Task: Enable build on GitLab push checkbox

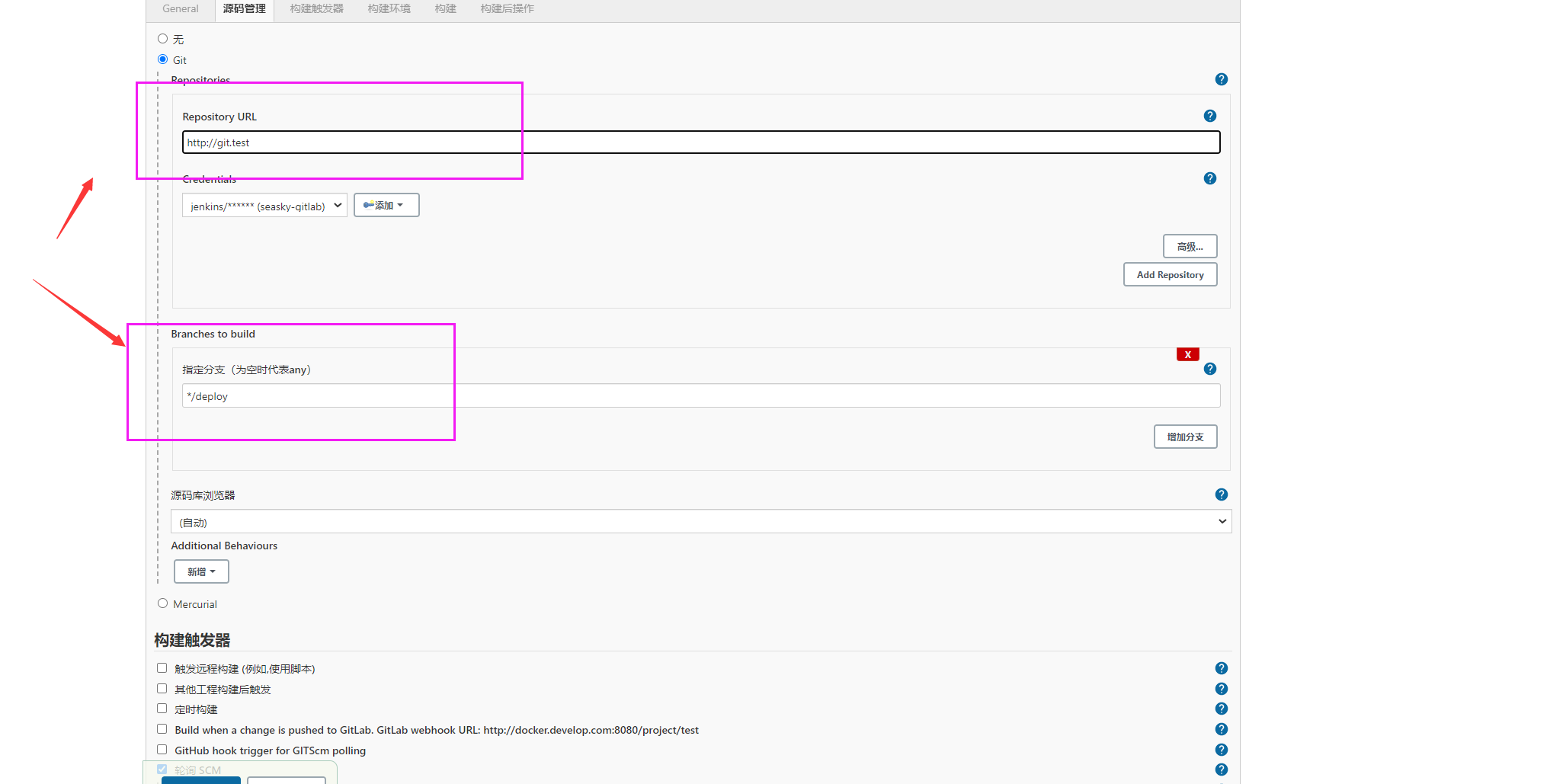Action: click(162, 728)
